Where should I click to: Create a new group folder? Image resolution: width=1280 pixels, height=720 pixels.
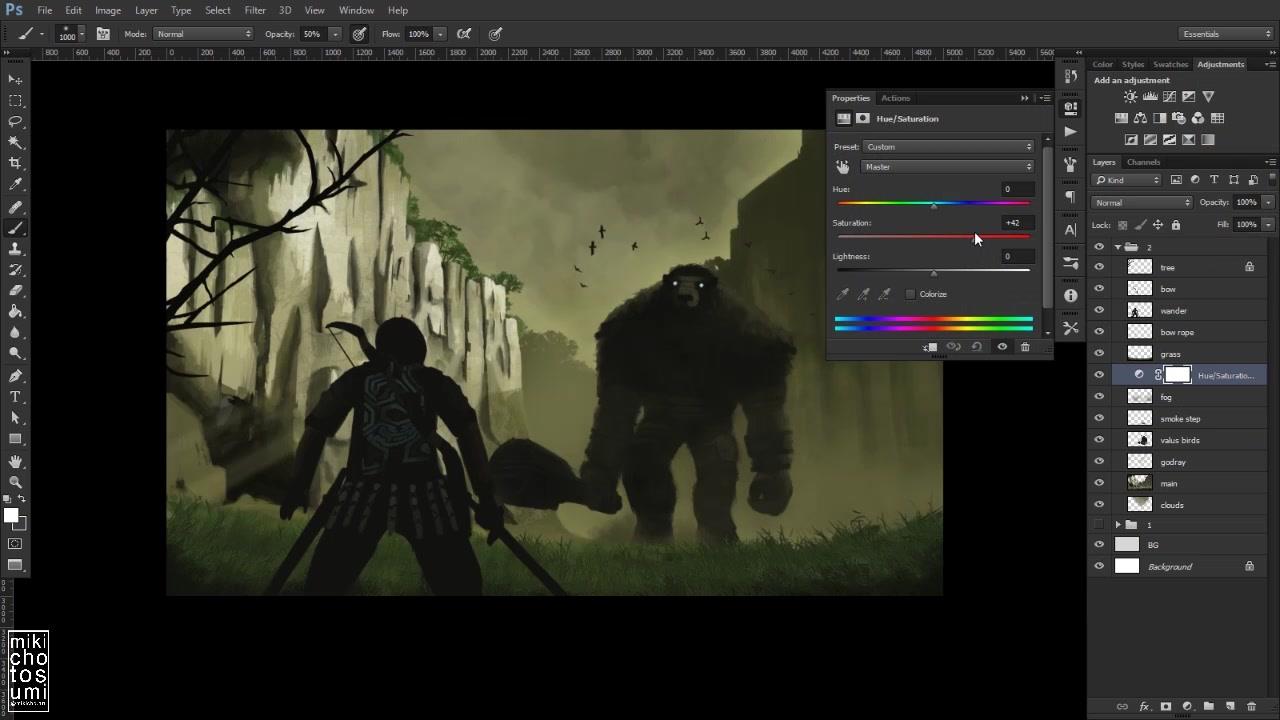pyautogui.click(x=1208, y=707)
